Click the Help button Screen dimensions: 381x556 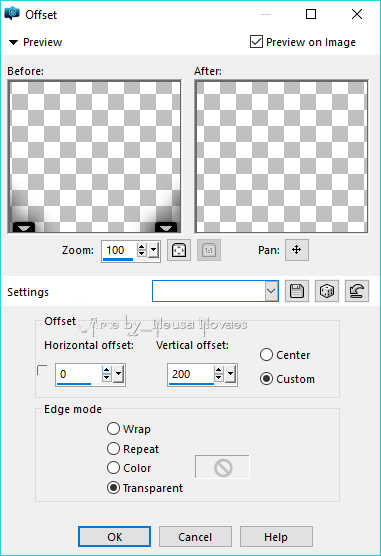pos(276,536)
